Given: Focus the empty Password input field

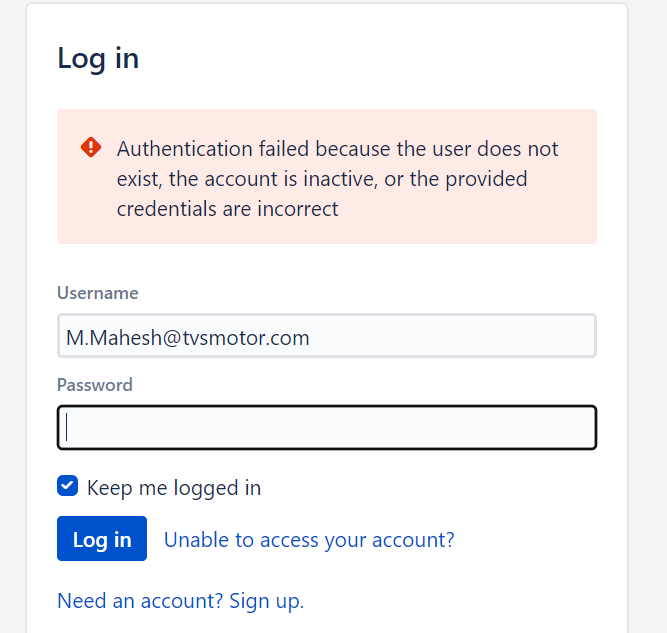Looking at the screenshot, I should click(327, 428).
